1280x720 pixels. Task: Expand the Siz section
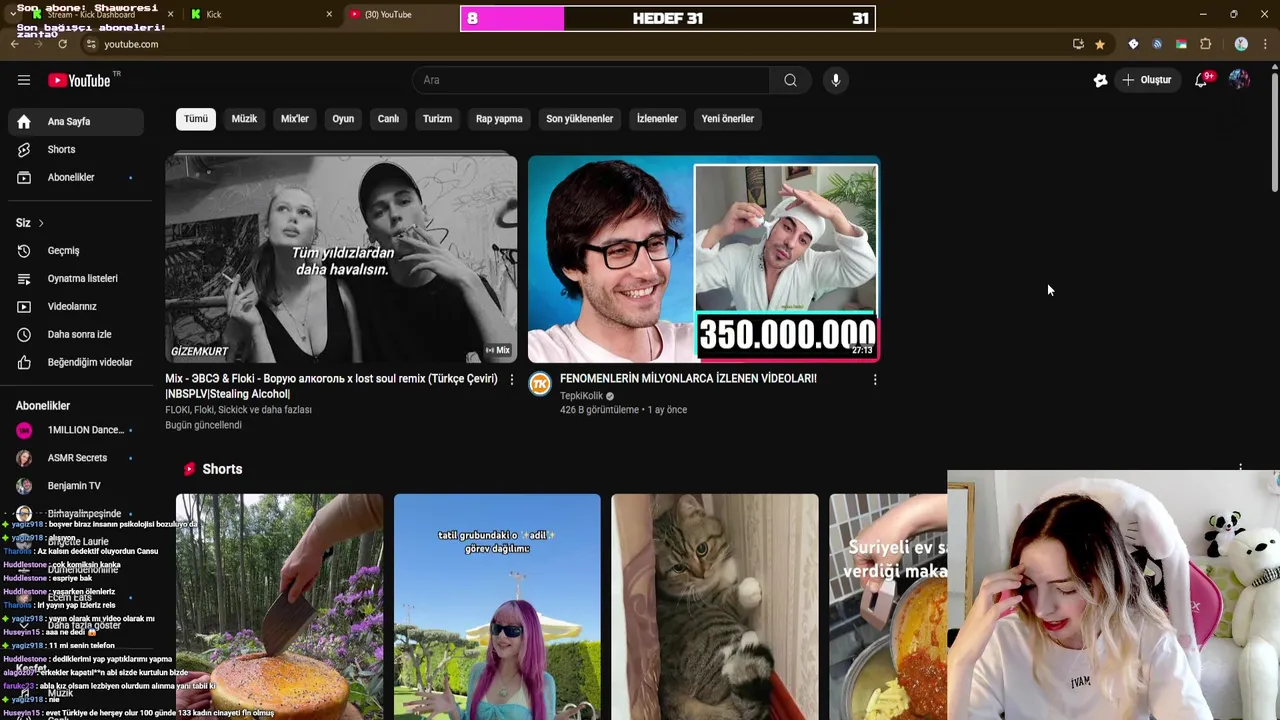[30, 223]
